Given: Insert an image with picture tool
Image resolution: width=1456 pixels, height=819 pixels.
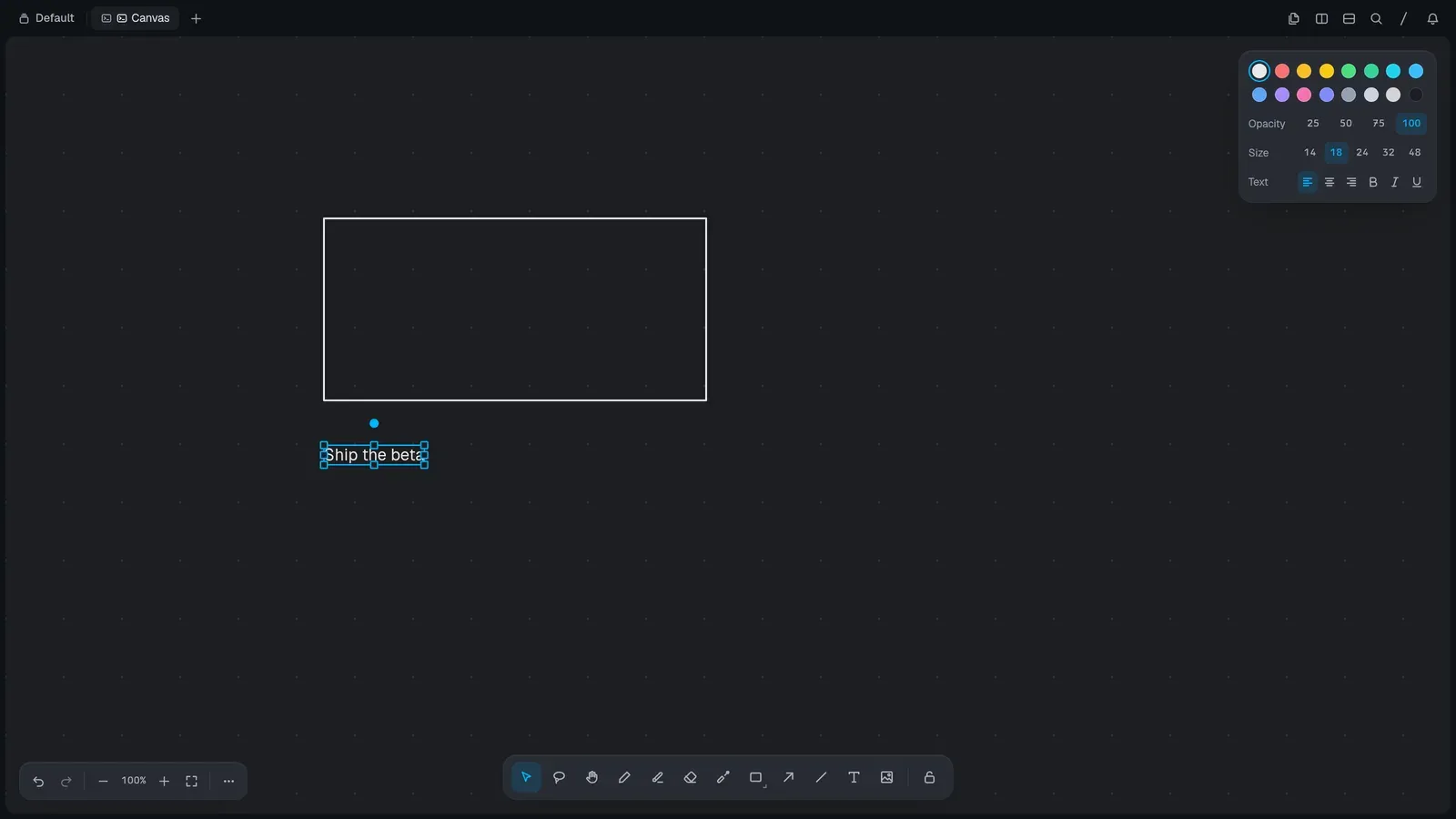Looking at the screenshot, I should pos(886,777).
